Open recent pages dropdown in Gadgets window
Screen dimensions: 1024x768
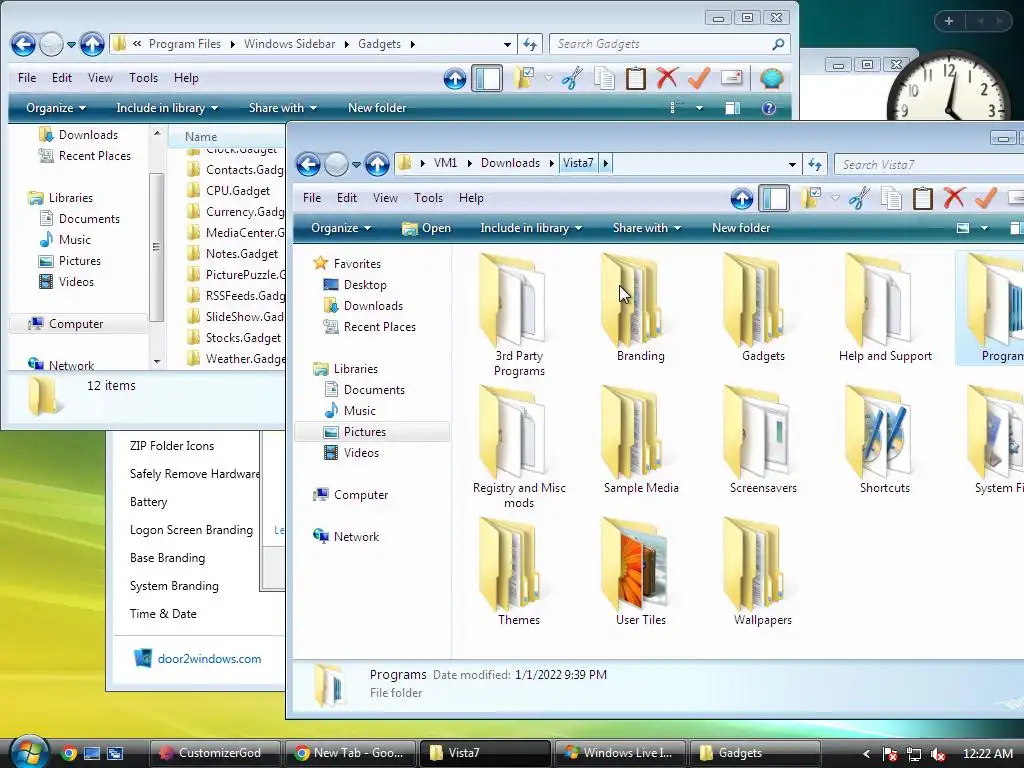[x=71, y=44]
